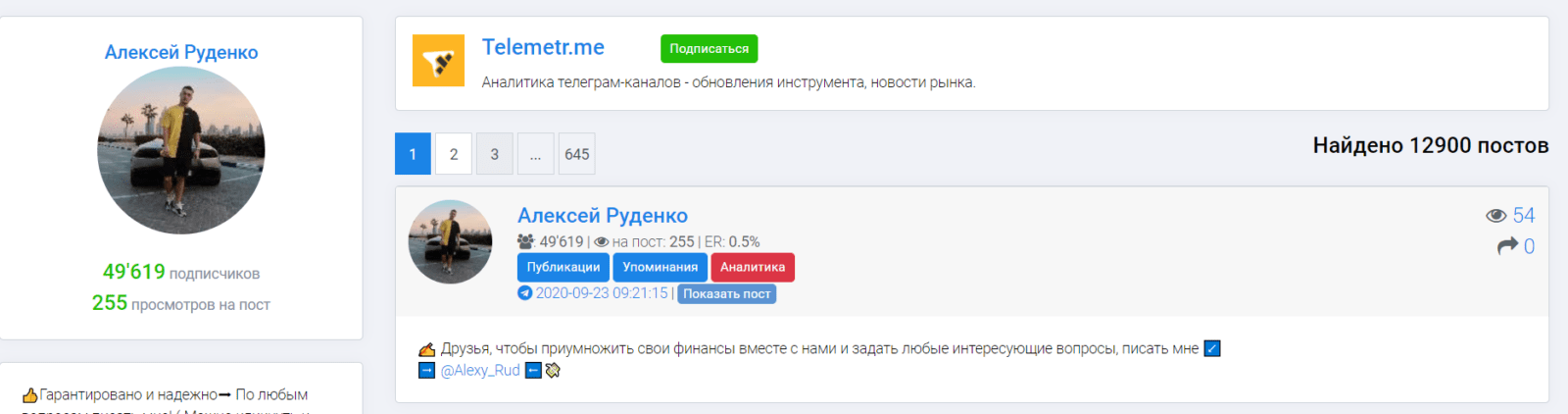The image size is (1568, 414).
Task: Click the Показать пост button
Action: coord(727,293)
